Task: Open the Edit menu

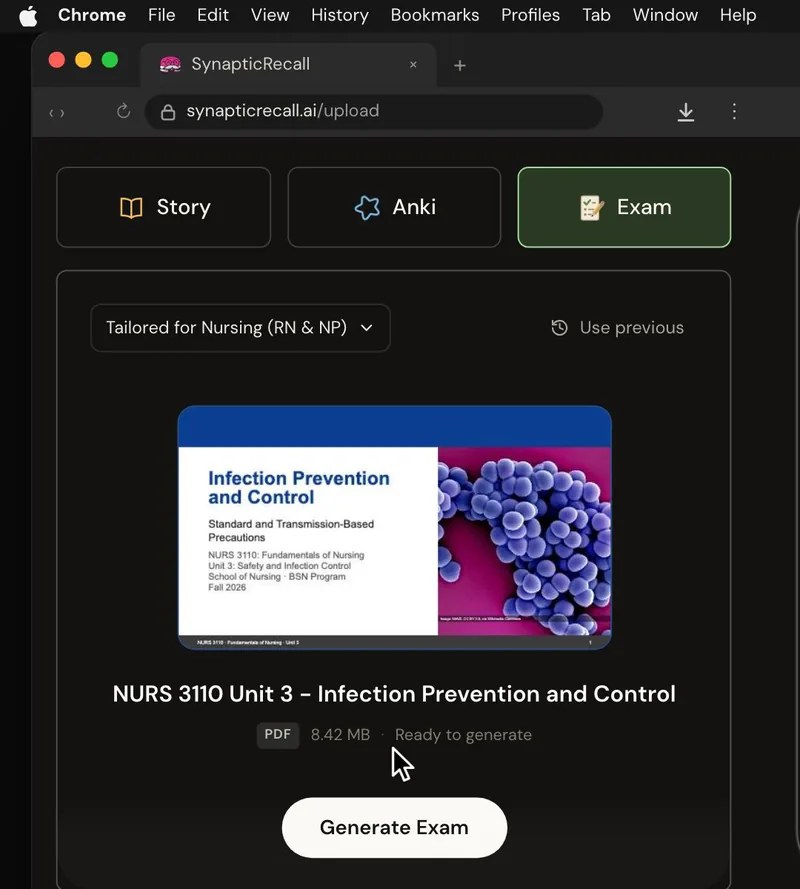Action: pos(213,15)
